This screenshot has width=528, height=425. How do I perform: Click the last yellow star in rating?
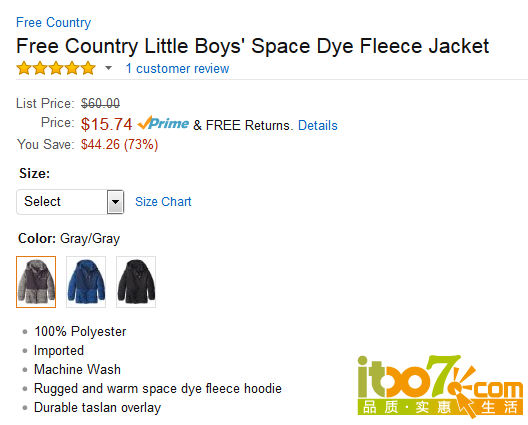tap(88, 68)
